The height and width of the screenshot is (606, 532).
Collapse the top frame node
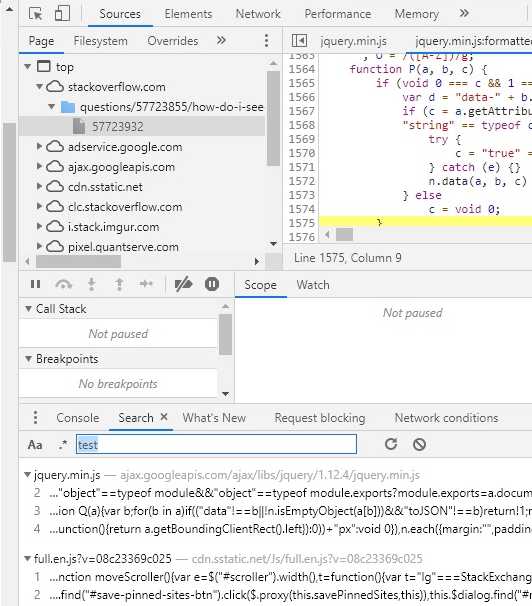(27, 66)
